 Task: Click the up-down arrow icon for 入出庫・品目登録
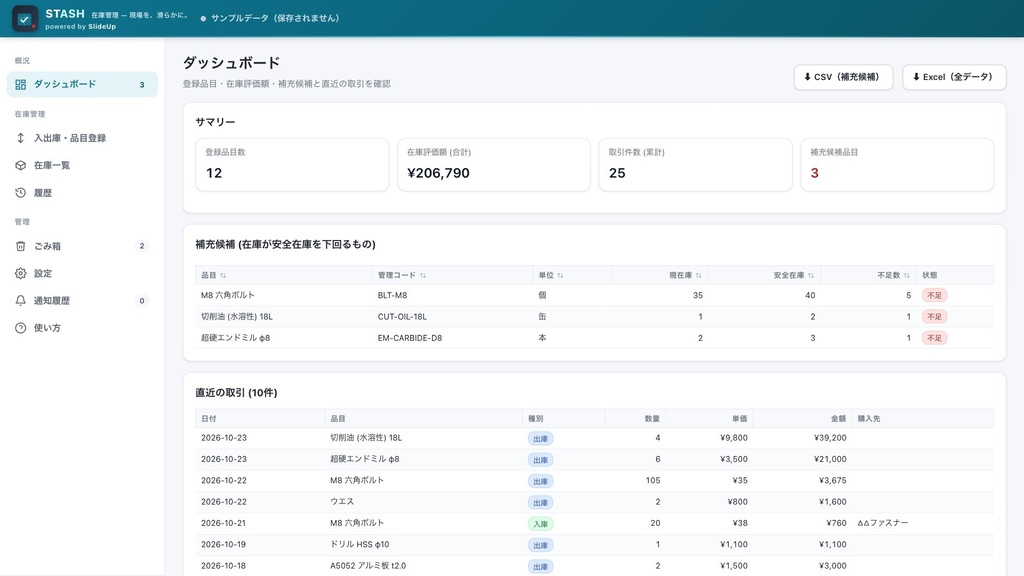point(21,138)
